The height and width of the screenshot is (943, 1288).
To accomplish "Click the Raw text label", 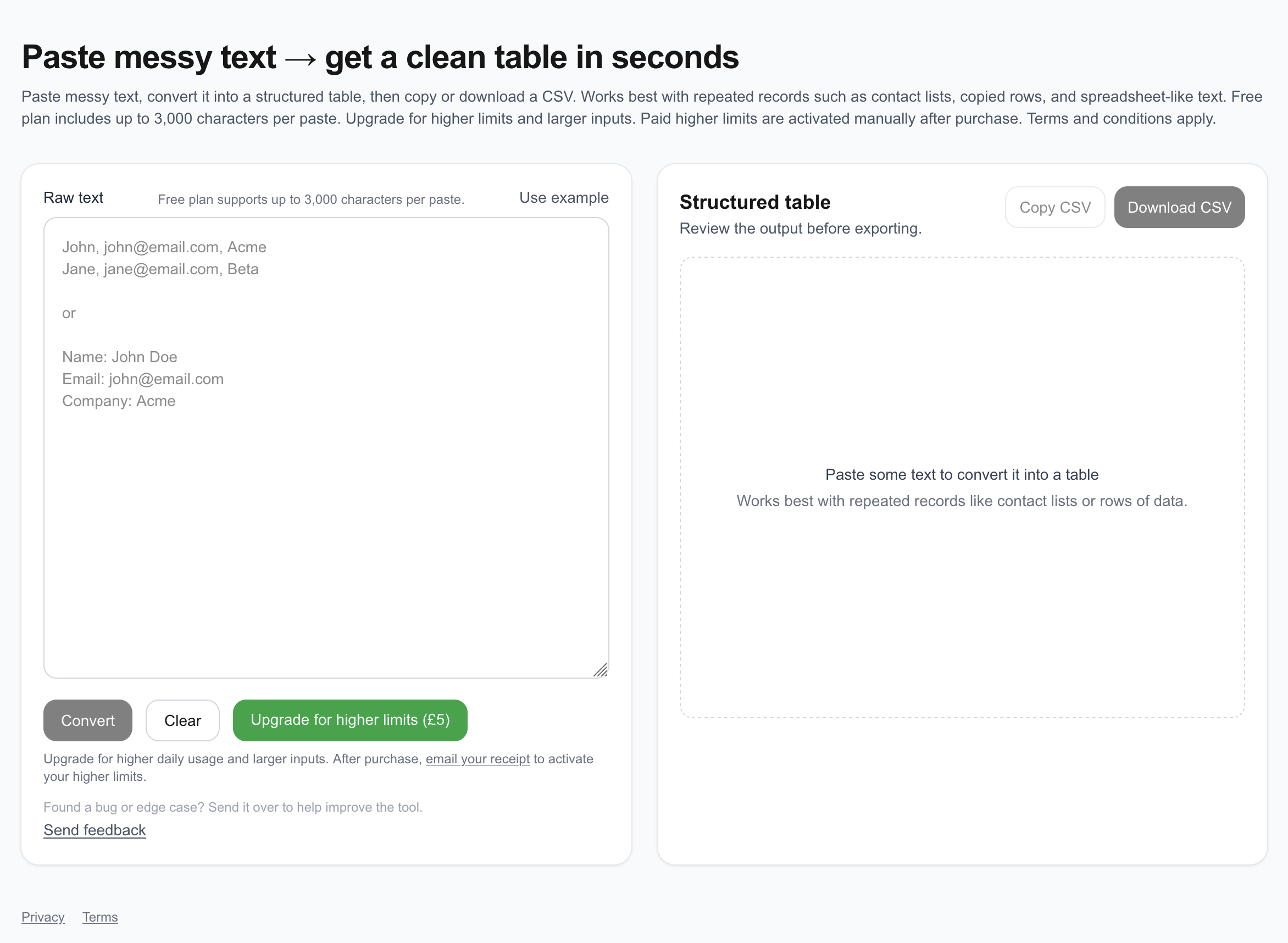I will pos(73,197).
